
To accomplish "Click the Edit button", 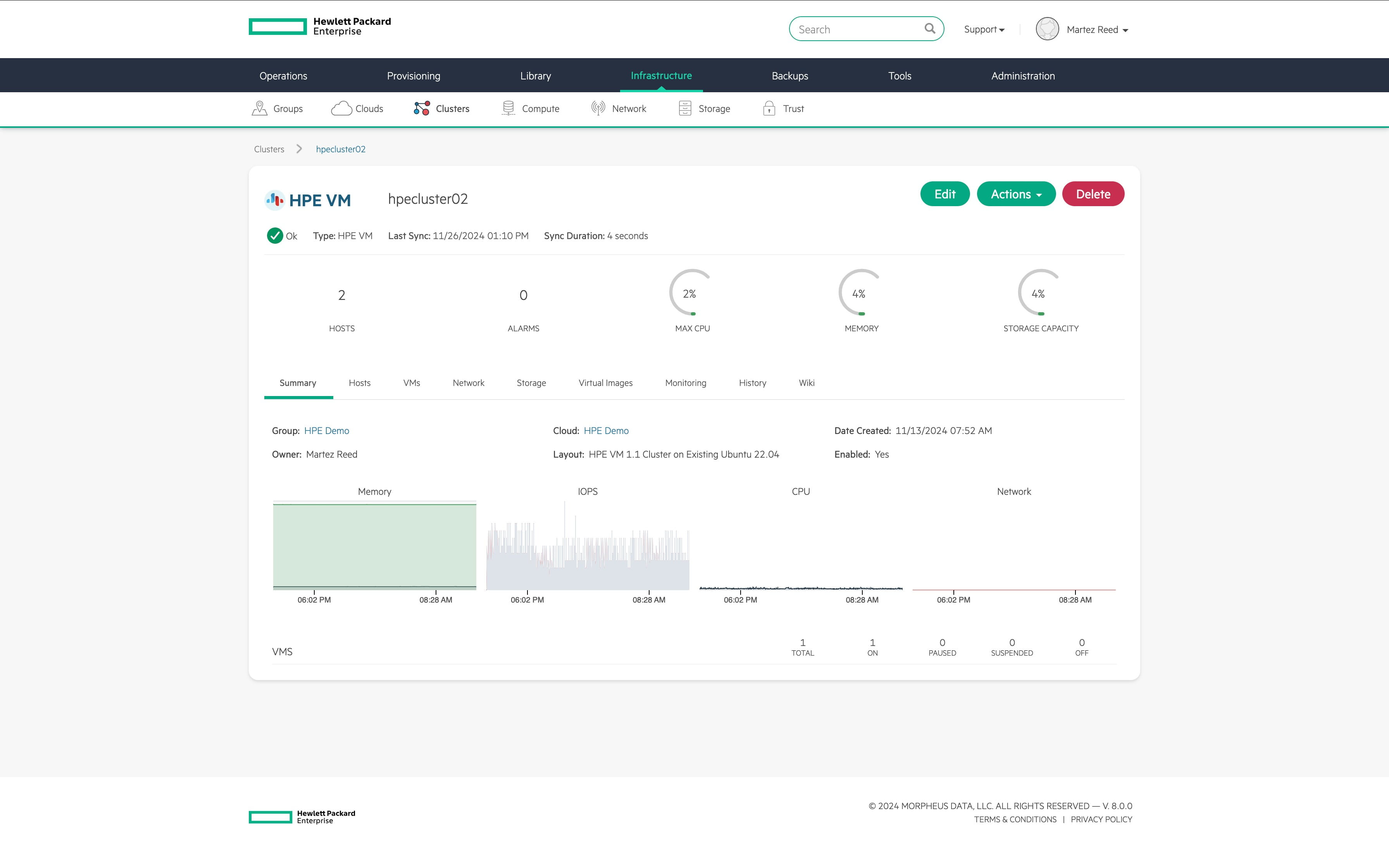I will pos(944,194).
